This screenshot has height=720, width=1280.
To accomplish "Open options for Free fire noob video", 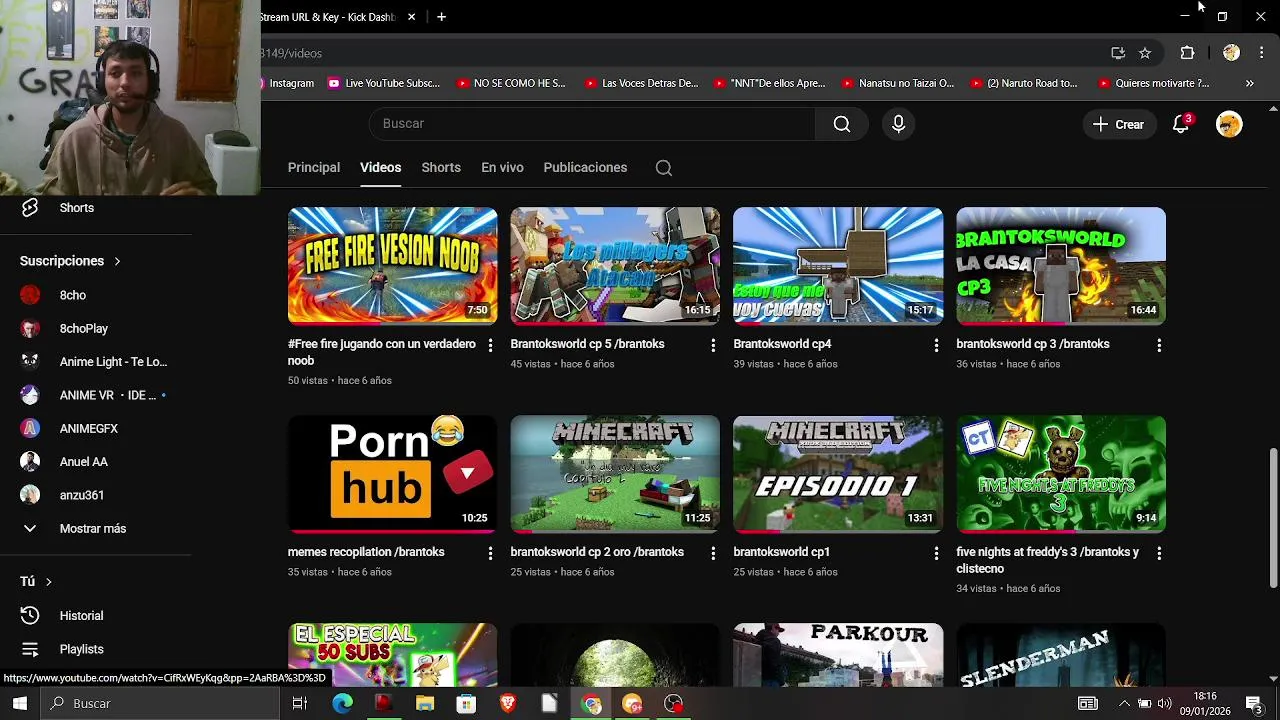I will (x=490, y=345).
